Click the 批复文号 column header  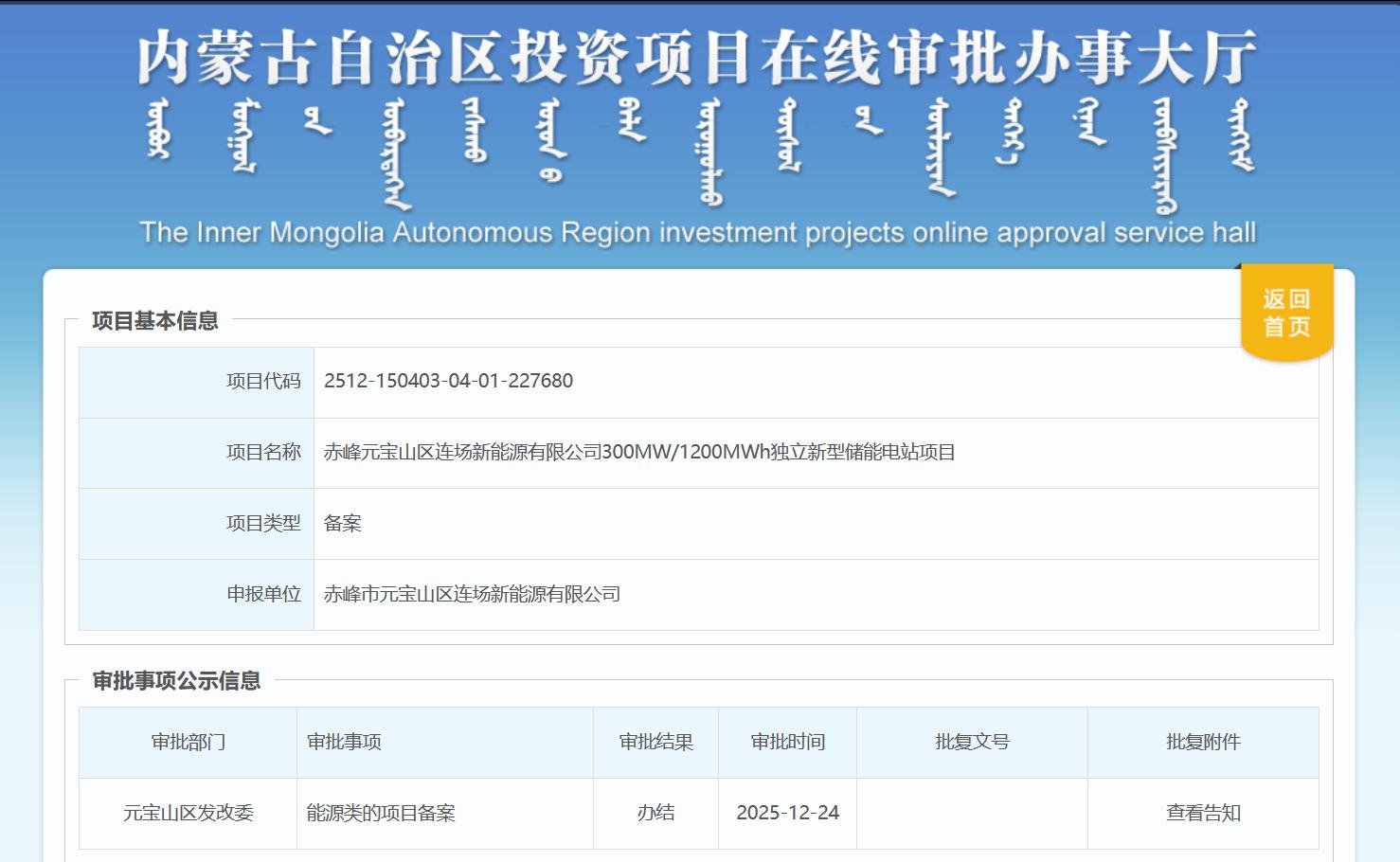click(x=972, y=743)
